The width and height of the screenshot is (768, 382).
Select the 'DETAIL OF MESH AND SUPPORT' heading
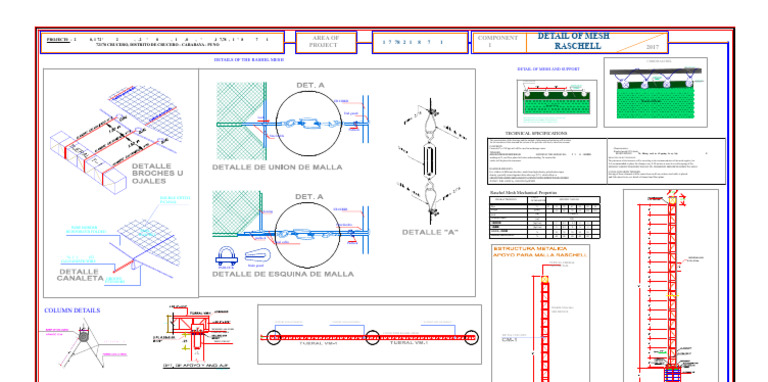point(548,69)
